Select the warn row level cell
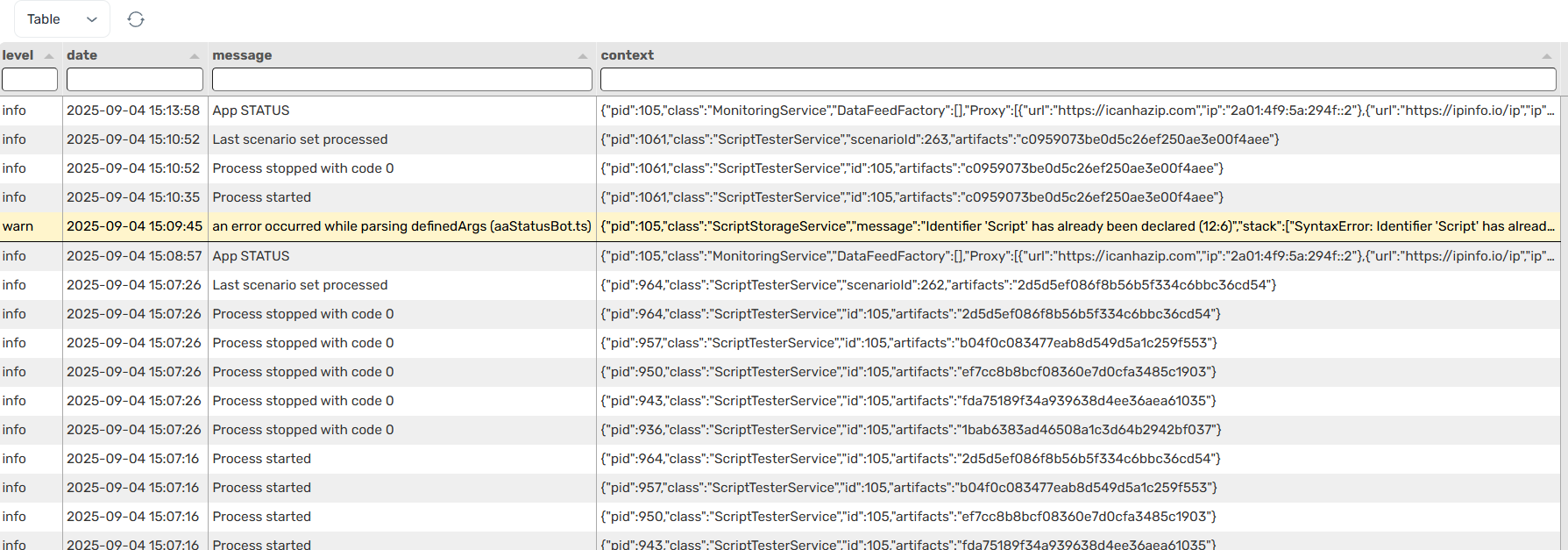 coord(18,226)
